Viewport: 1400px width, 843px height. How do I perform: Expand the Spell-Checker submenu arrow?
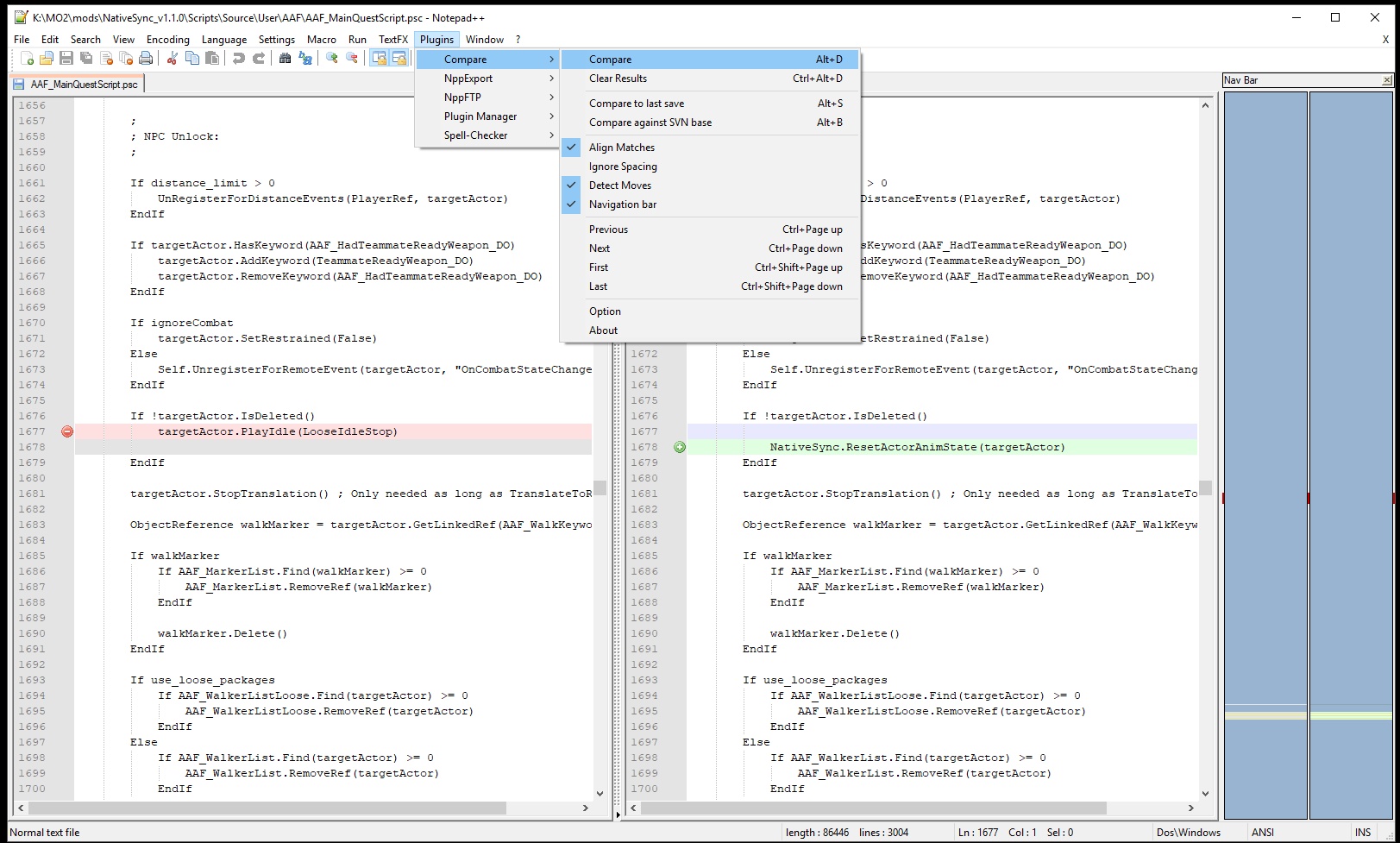pyautogui.click(x=551, y=135)
